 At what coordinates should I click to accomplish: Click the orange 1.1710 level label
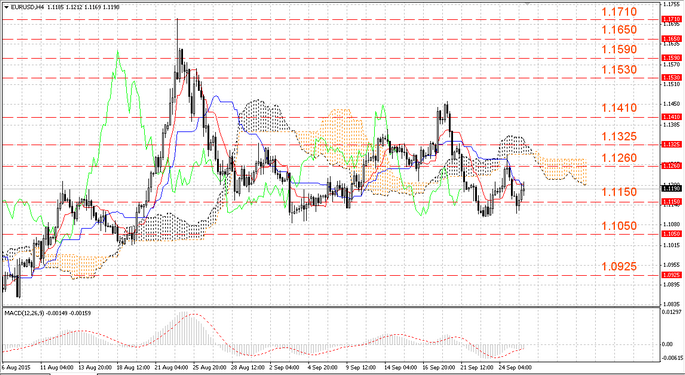pos(619,12)
